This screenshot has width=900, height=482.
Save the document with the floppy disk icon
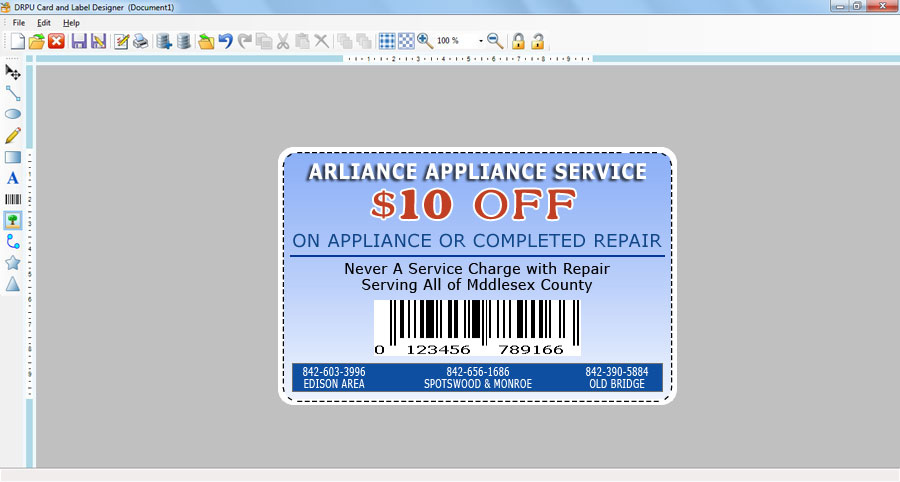79,41
